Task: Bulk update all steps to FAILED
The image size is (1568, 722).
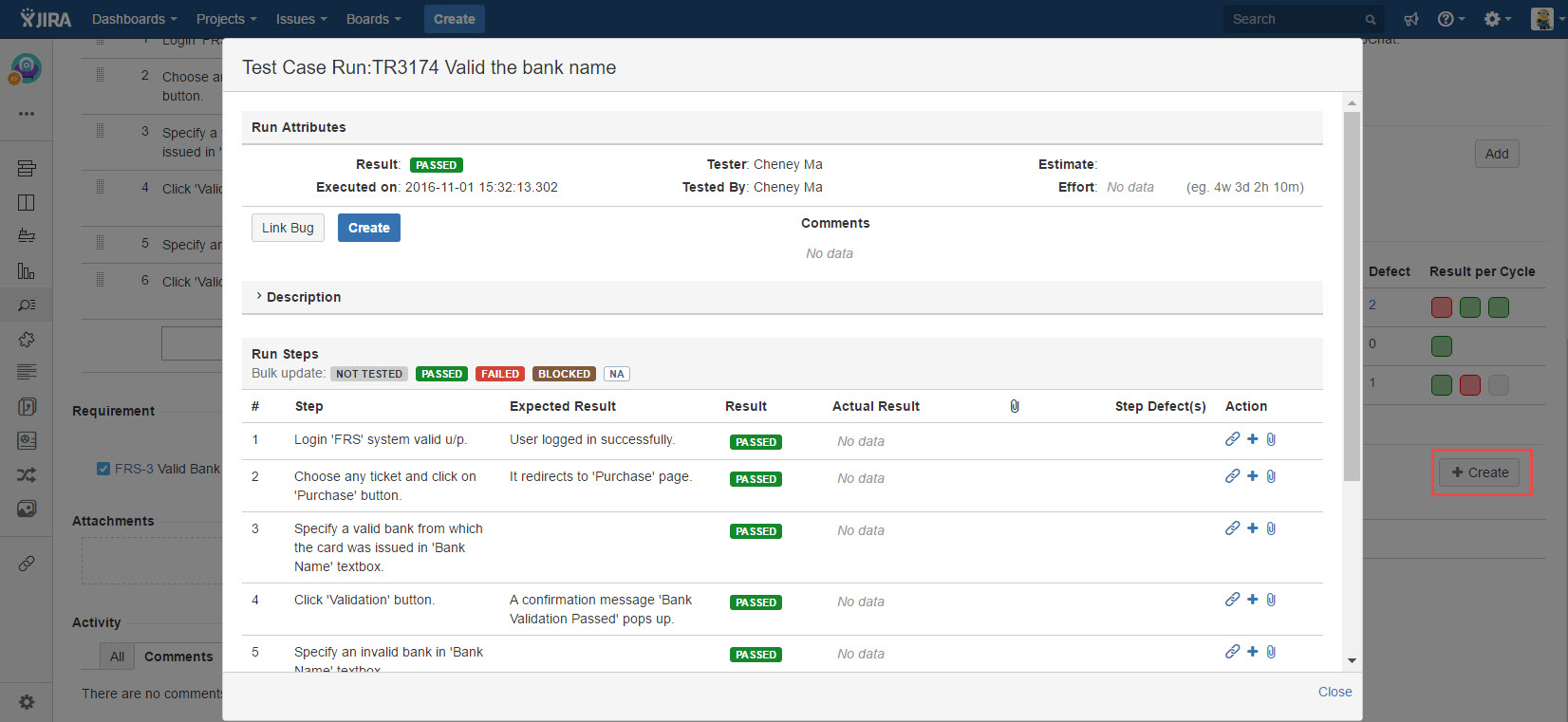Action: [x=500, y=374]
